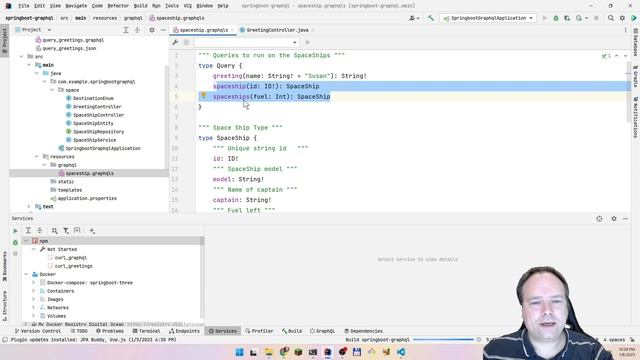Open Visual Studio Code from the taskbar
Screen dimensions: 640x360
pos(401,352)
